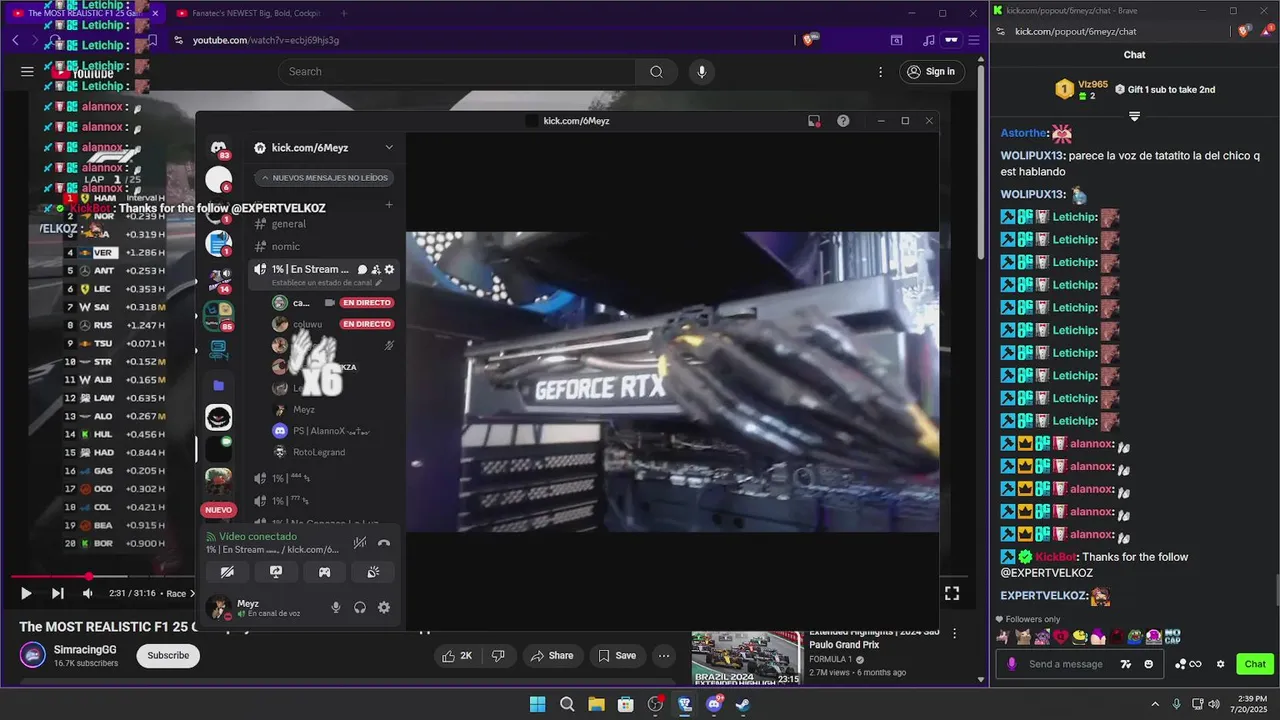Open YouTube settings three-dot menu
The height and width of the screenshot is (720, 1280).
(880, 71)
